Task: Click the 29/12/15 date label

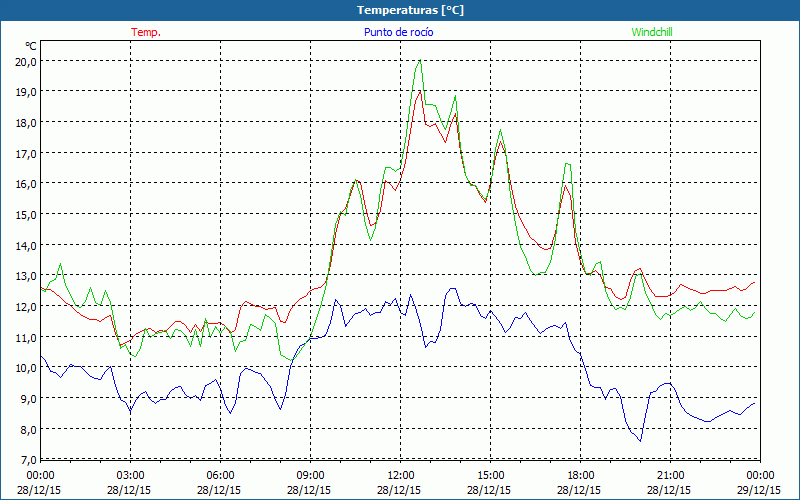Action: [x=759, y=490]
